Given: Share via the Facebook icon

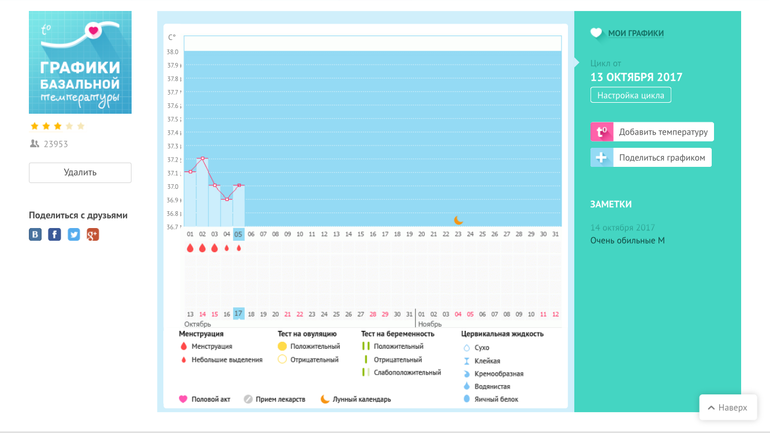Looking at the screenshot, I should coord(54,235).
